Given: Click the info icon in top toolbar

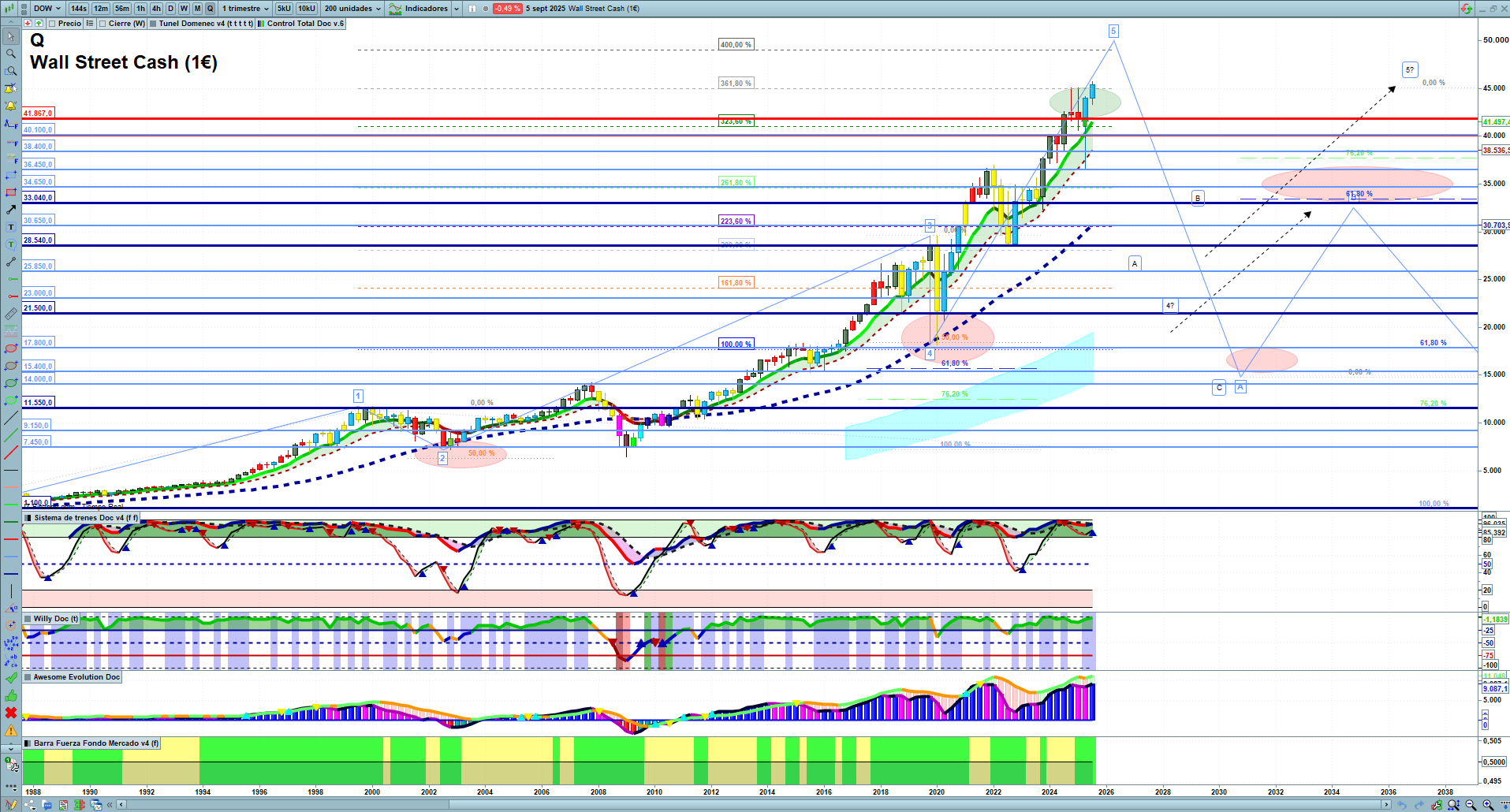Looking at the screenshot, I should pos(472,9).
